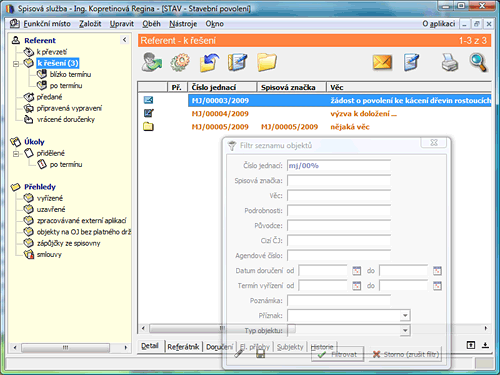This screenshot has width=500, height=375.
Task: Select 'blízko termínu' tree item
Action: tap(70, 74)
